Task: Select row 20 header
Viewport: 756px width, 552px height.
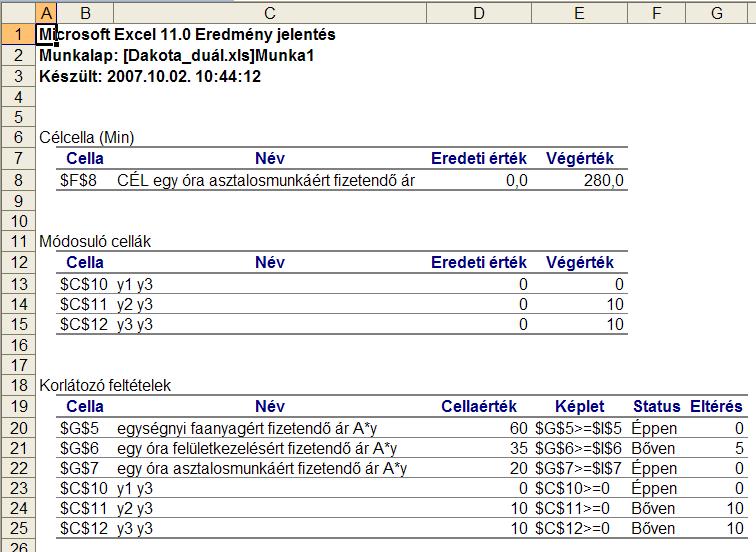Action: click(x=18, y=428)
